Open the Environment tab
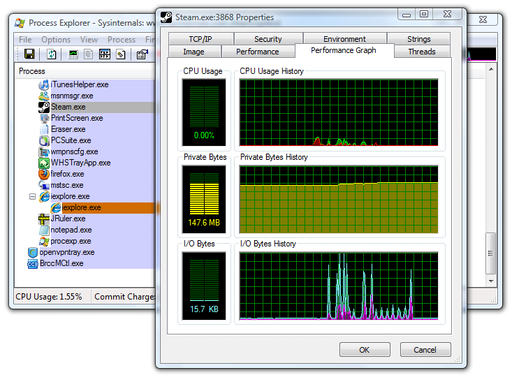Image resolution: width=512 pixels, height=377 pixels. coord(344,39)
